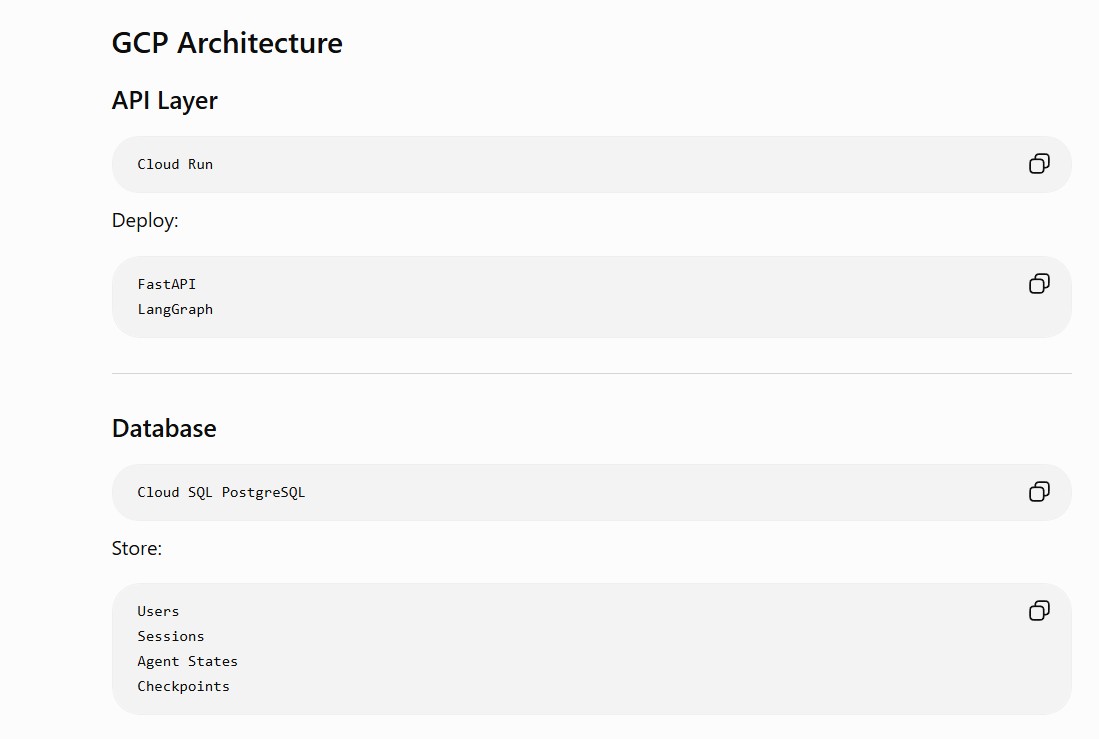Select the Cloud Run code text
1099x739 pixels.
coord(175,164)
